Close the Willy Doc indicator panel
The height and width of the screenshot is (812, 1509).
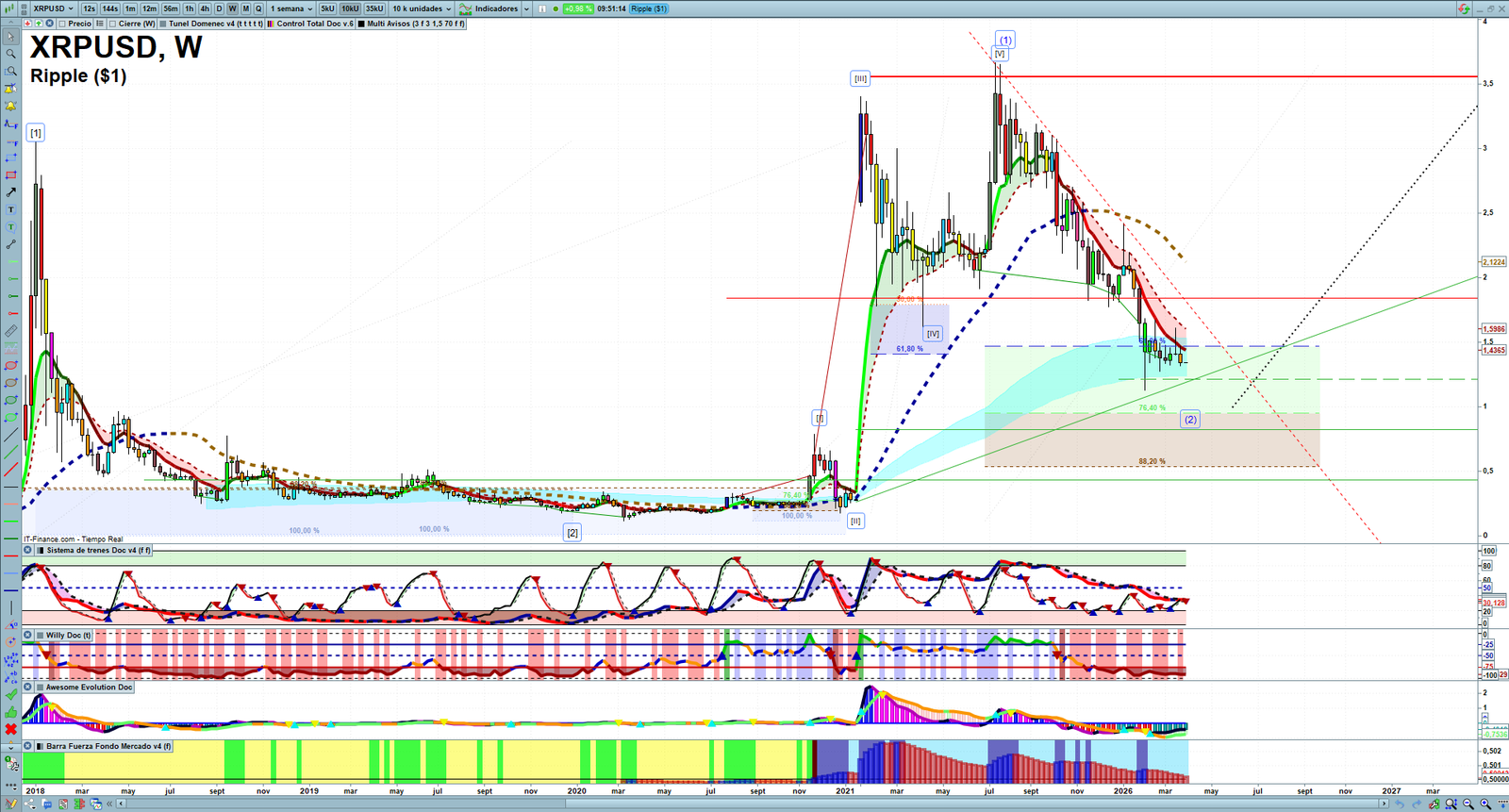coord(28,635)
